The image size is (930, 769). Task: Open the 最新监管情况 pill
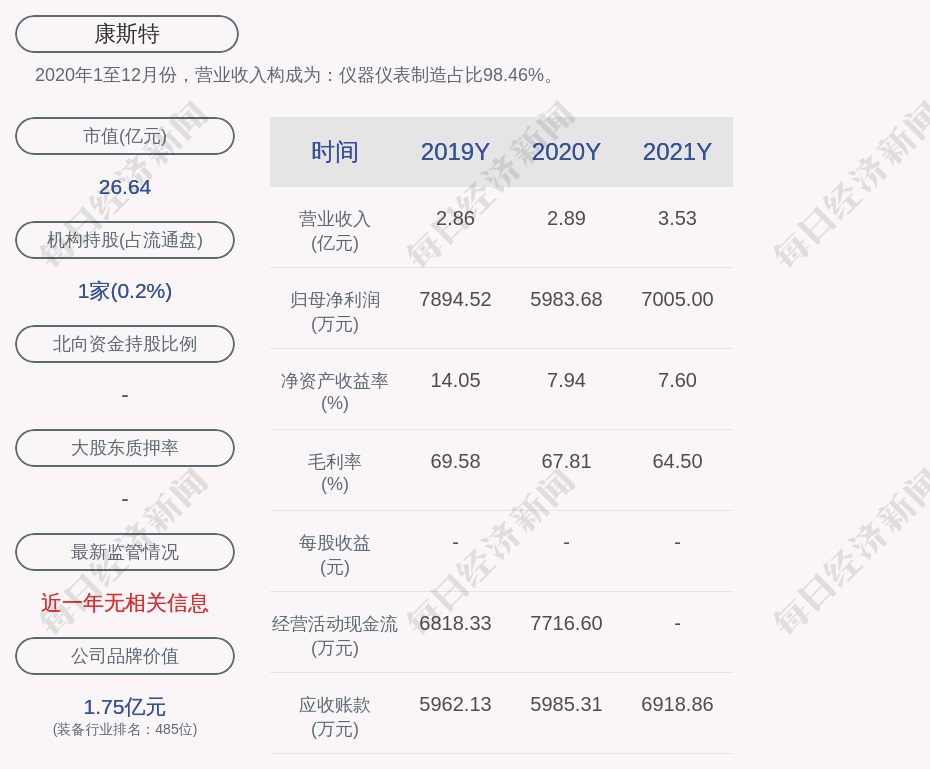[125, 552]
